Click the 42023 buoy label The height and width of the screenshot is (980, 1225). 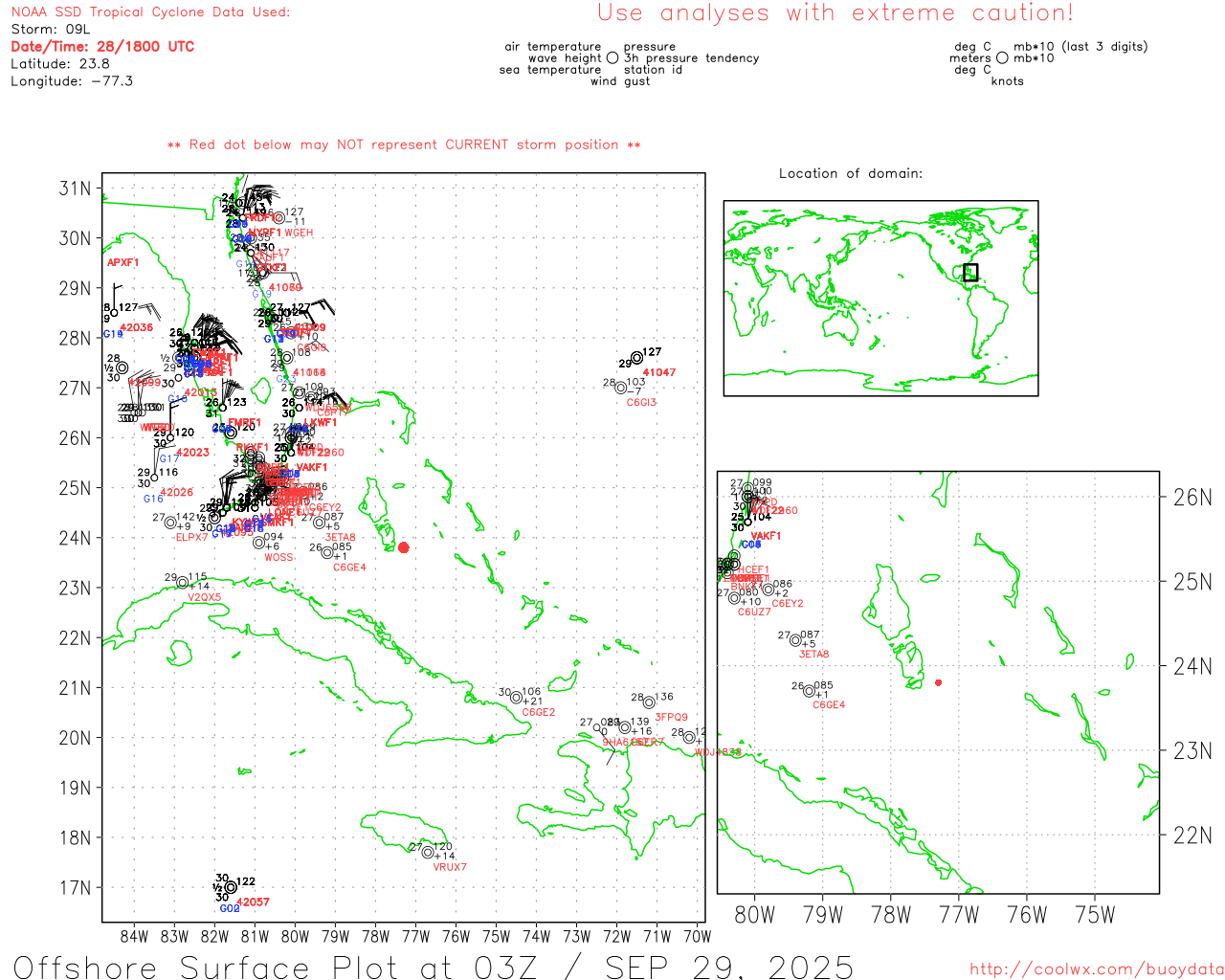point(193,452)
